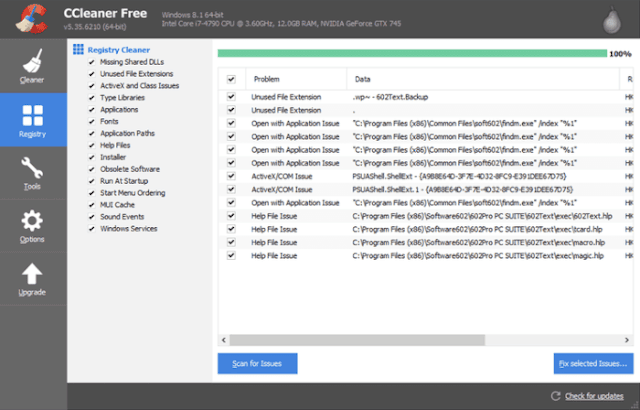Uncheck the 602Text.hlp Help File row checkbox
The image size is (640, 410).
pyautogui.click(x=231, y=216)
